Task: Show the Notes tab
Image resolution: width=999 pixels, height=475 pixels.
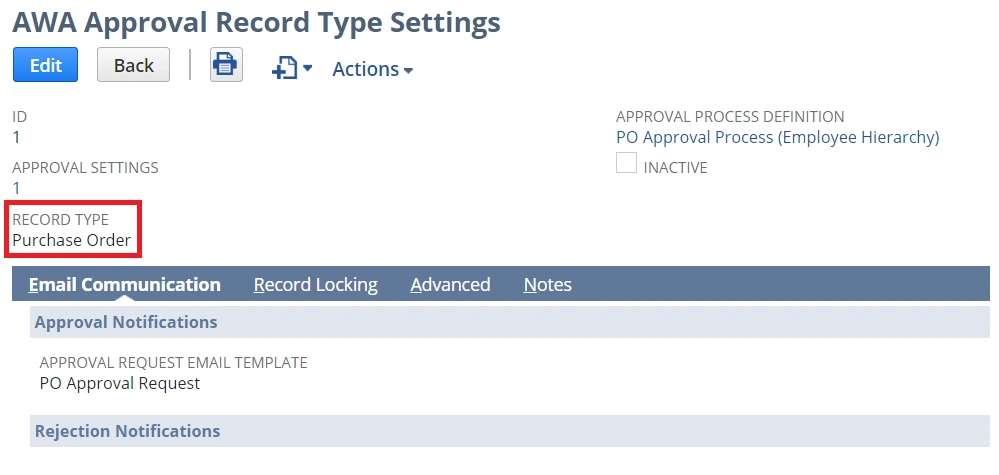Action: point(547,285)
